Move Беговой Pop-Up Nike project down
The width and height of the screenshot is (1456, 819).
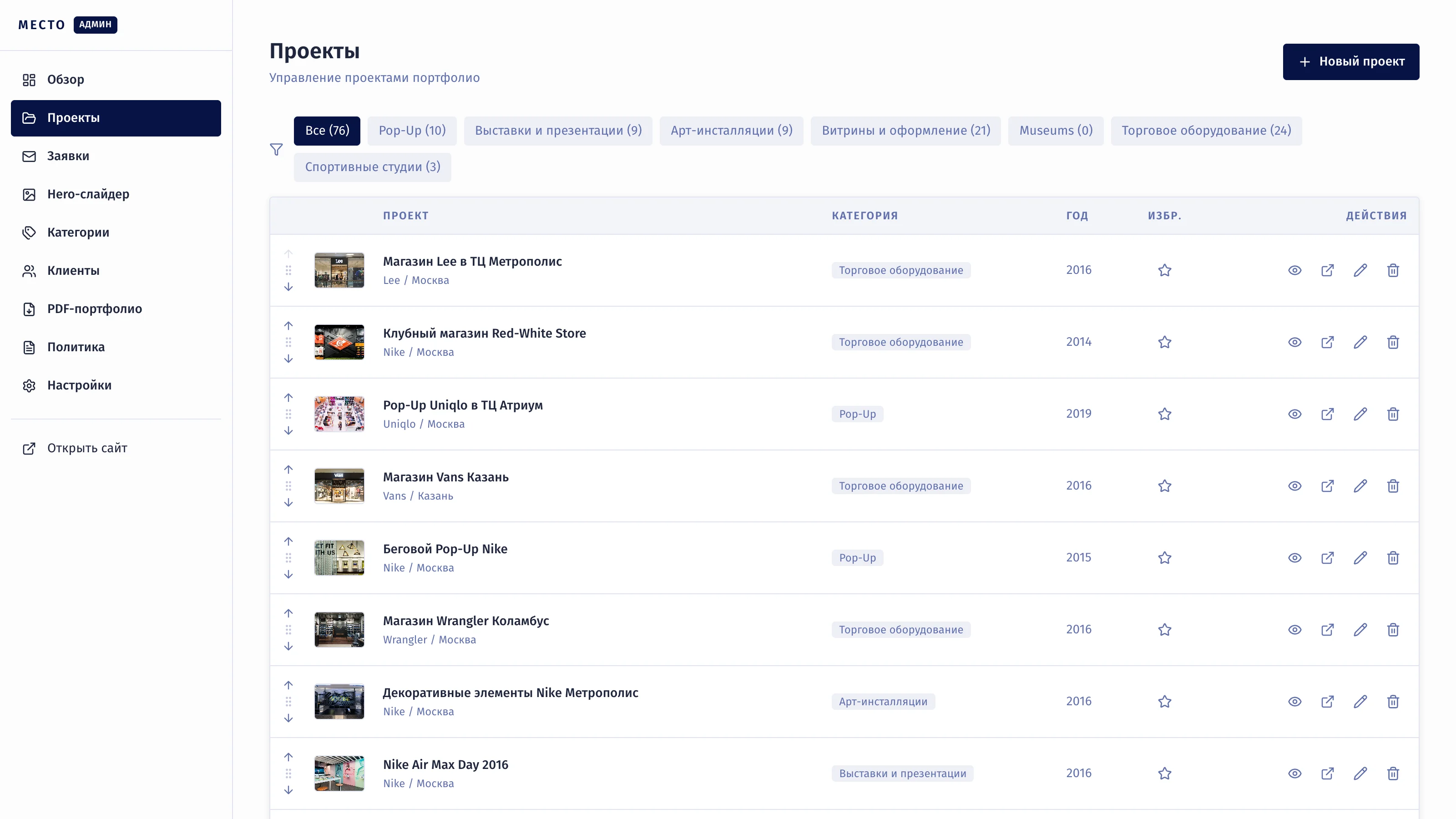tap(288, 574)
